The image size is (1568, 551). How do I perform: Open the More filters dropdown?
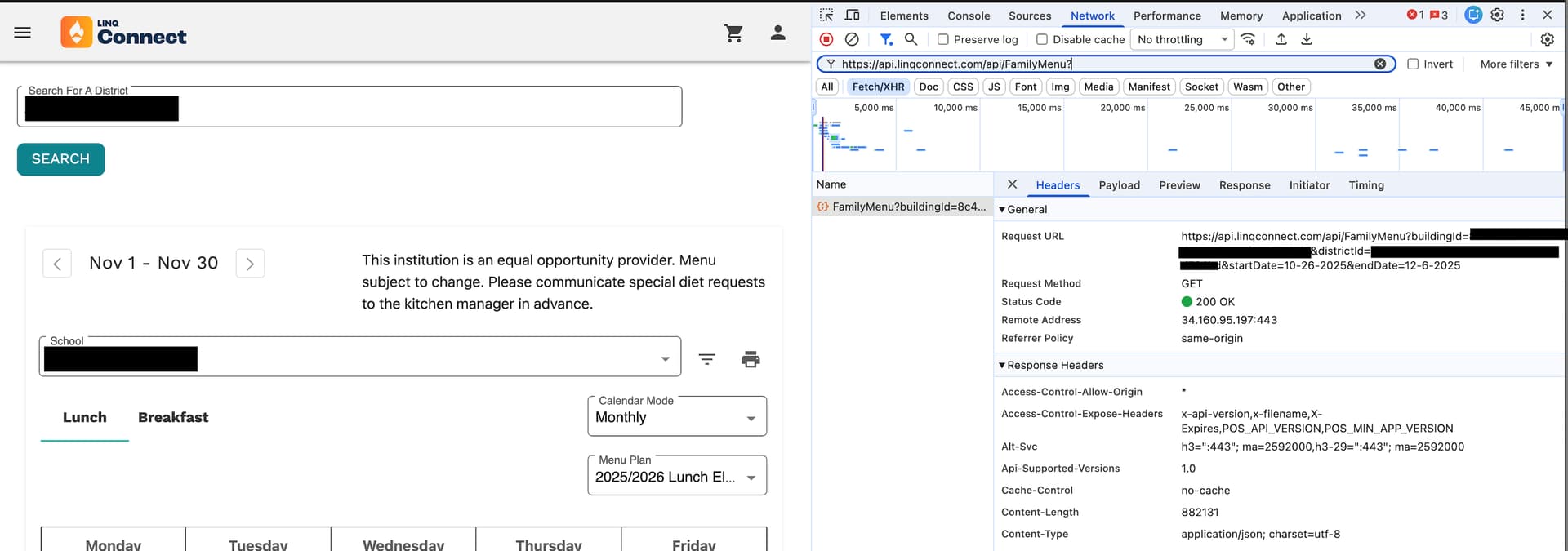1516,64
